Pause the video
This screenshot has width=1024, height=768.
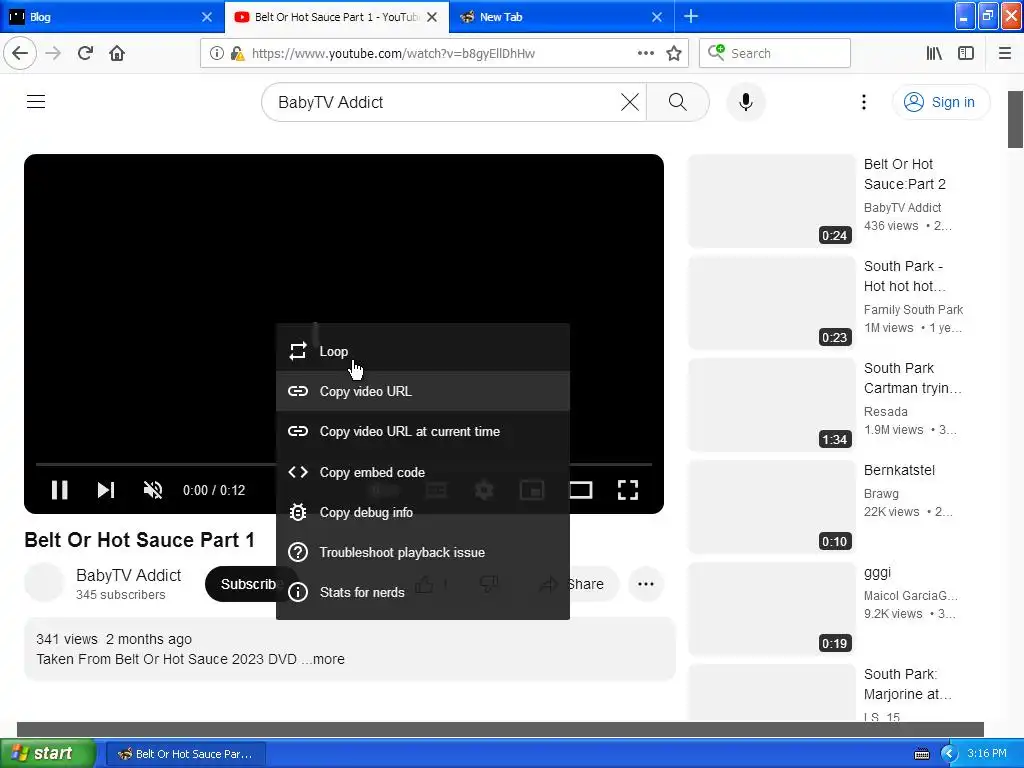59,490
